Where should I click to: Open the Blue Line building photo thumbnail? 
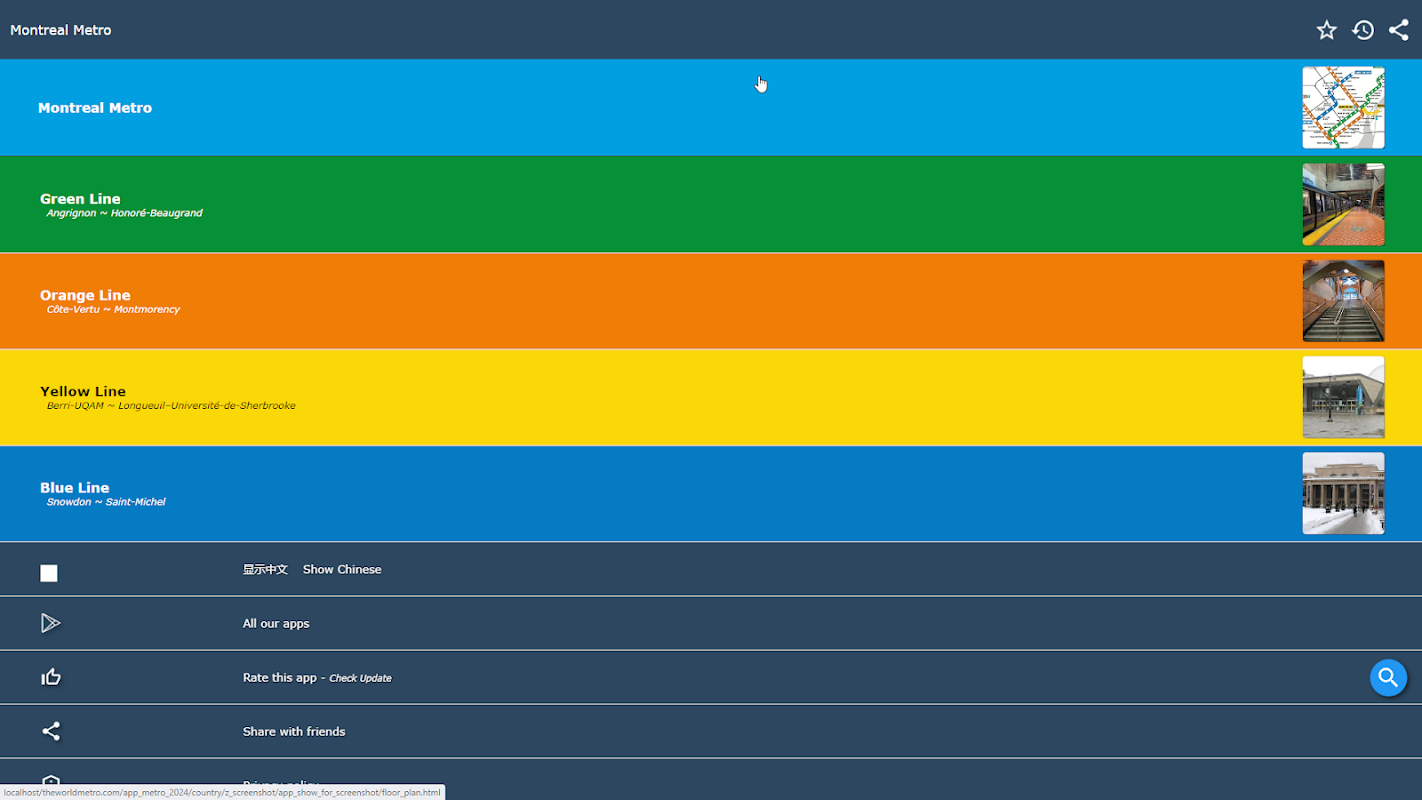tap(1343, 493)
